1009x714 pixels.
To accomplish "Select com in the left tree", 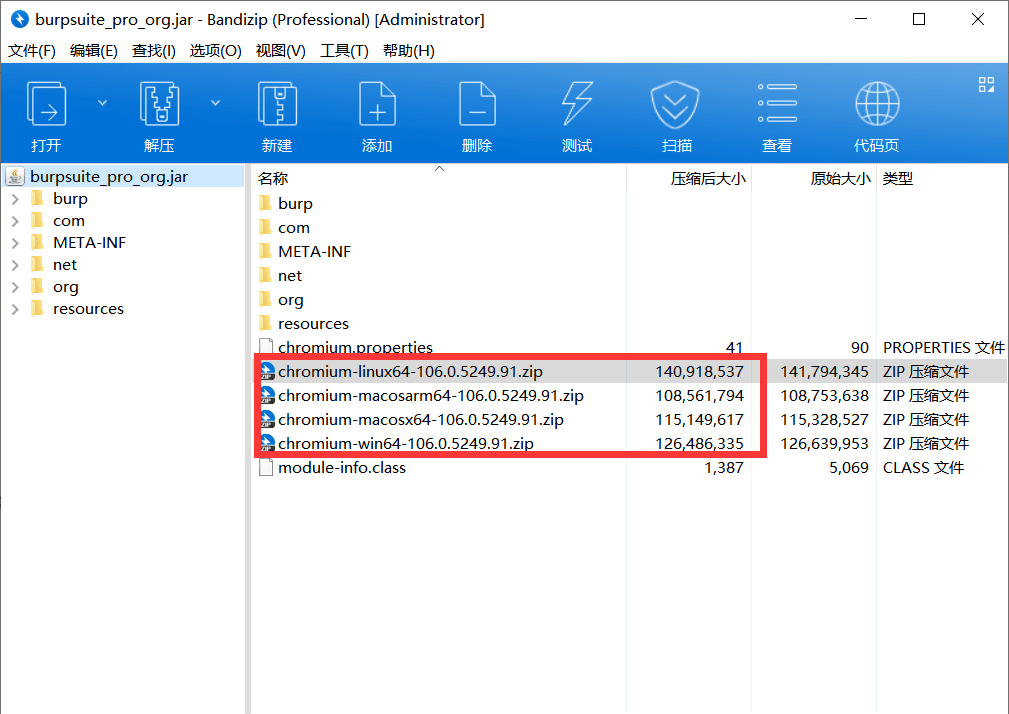I will coord(69,221).
